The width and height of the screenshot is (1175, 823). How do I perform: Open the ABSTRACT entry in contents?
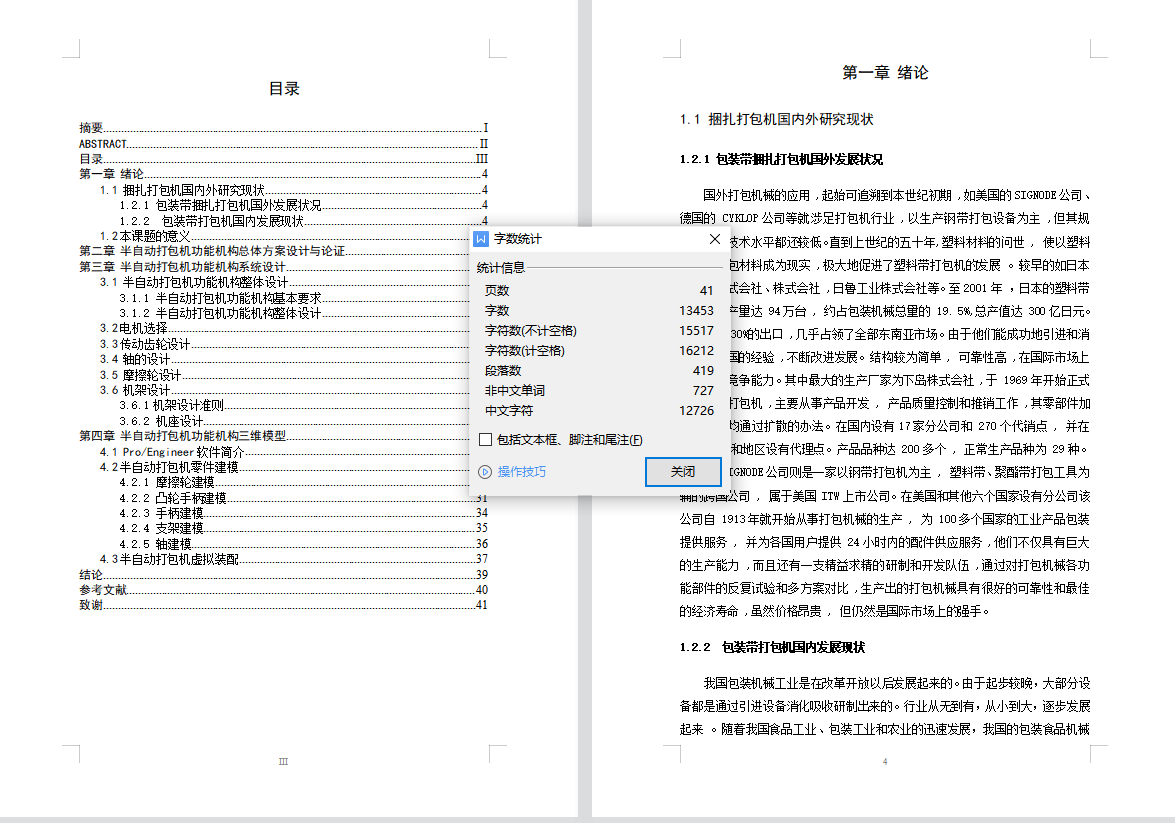(103, 143)
